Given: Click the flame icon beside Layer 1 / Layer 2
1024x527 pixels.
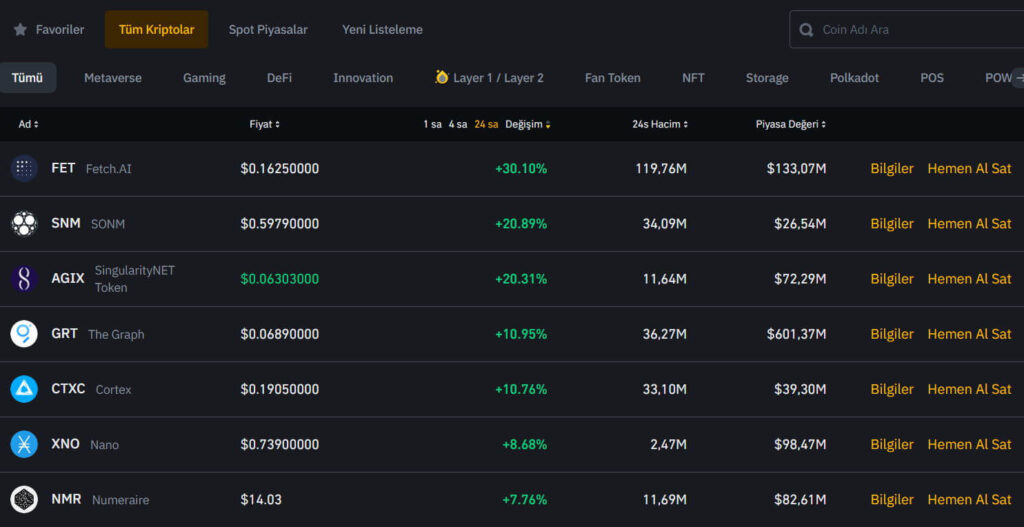Looking at the screenshot, I should [x=442, y=77].
